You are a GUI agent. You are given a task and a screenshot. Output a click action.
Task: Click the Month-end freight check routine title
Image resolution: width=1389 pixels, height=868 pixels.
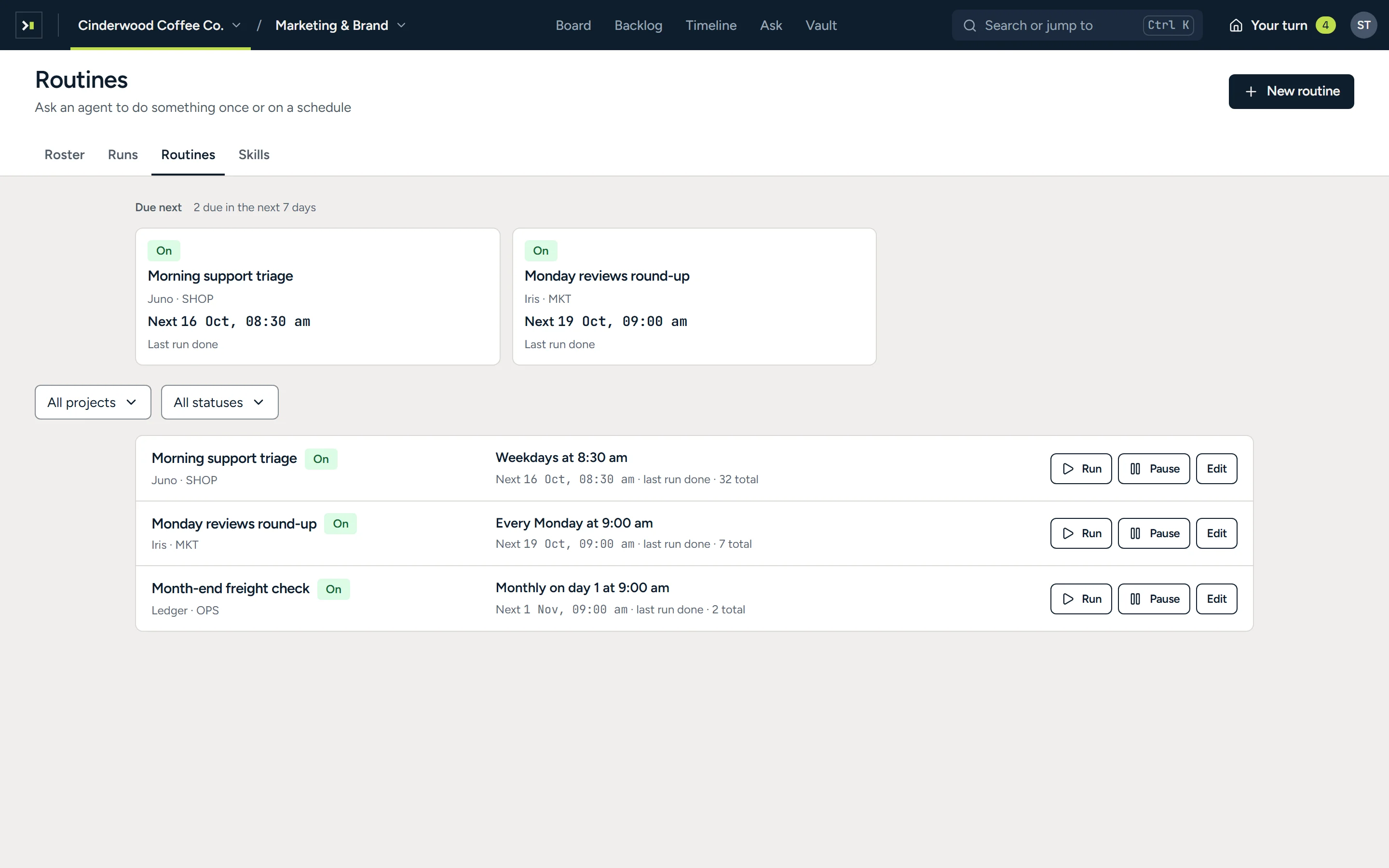pyautogui.click(x=230, y=588)
